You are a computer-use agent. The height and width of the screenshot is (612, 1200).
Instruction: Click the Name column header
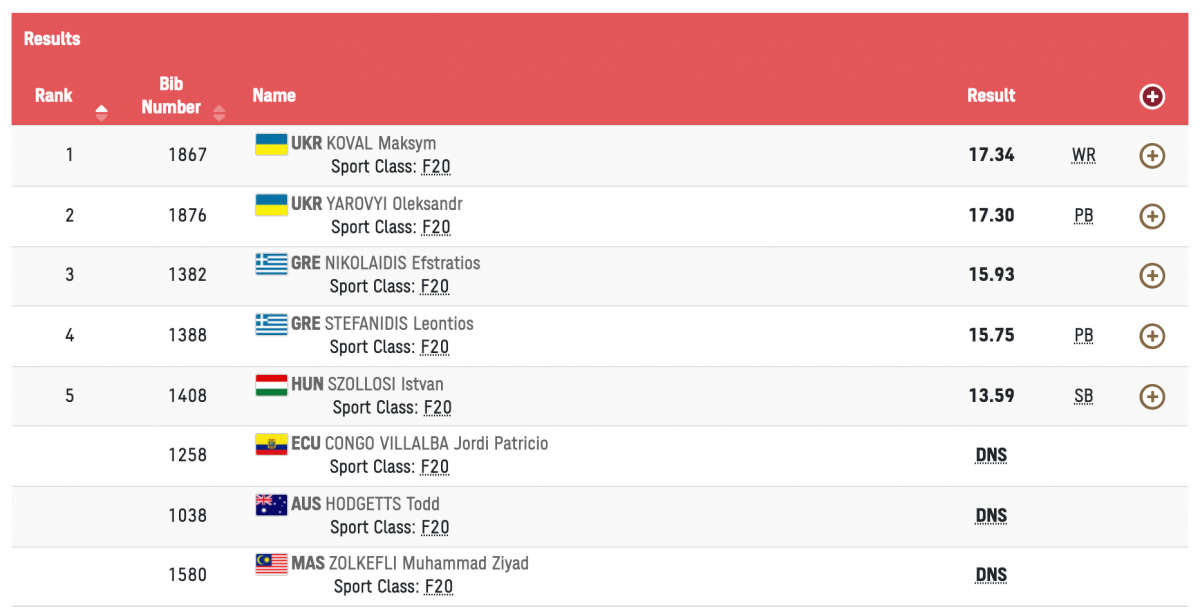tap(274, 96)
